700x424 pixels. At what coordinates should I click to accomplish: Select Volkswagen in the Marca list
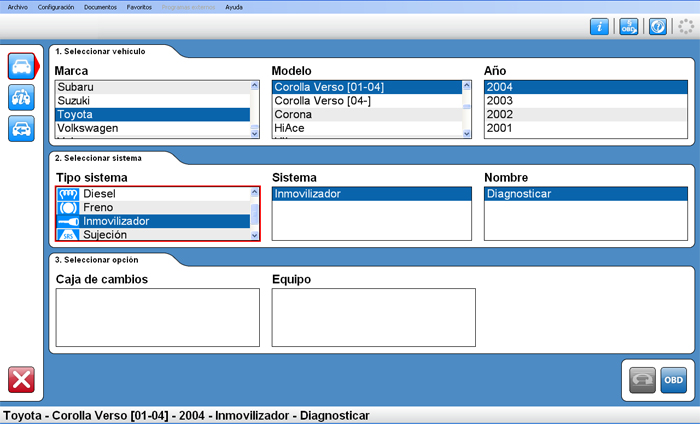(152, 128)
